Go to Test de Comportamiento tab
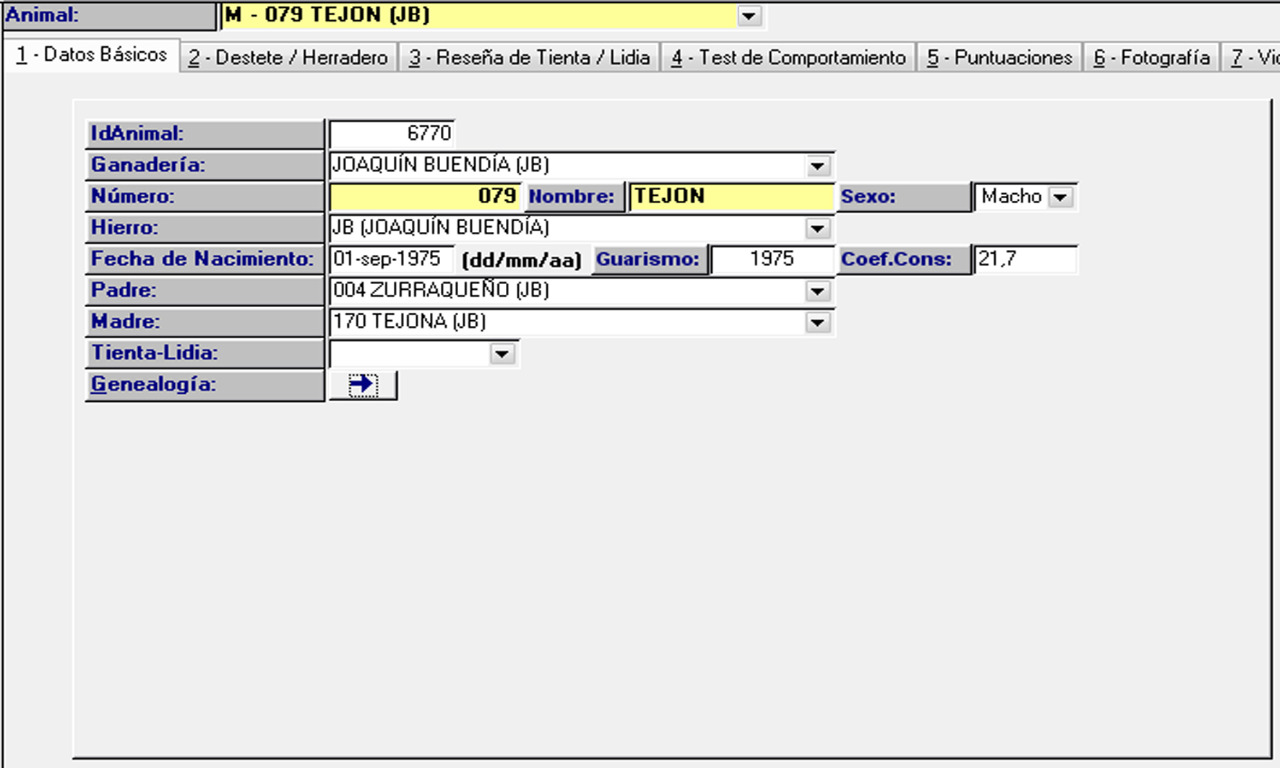Viewport: 1280px width, 768px height. click(788, 58)
